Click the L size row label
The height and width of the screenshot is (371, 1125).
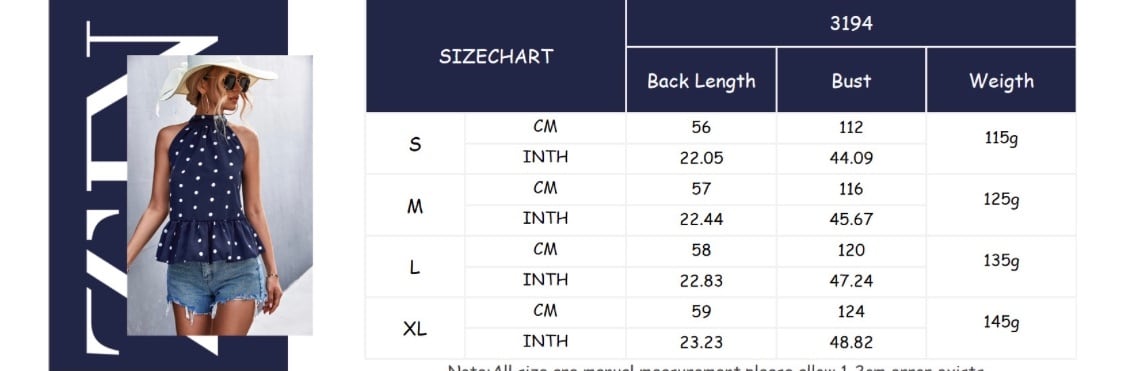pyautogui.click(x=415, y=268)
